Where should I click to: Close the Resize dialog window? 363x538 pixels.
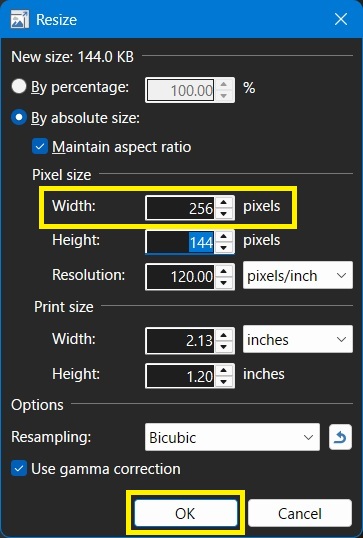pos(341,19)
